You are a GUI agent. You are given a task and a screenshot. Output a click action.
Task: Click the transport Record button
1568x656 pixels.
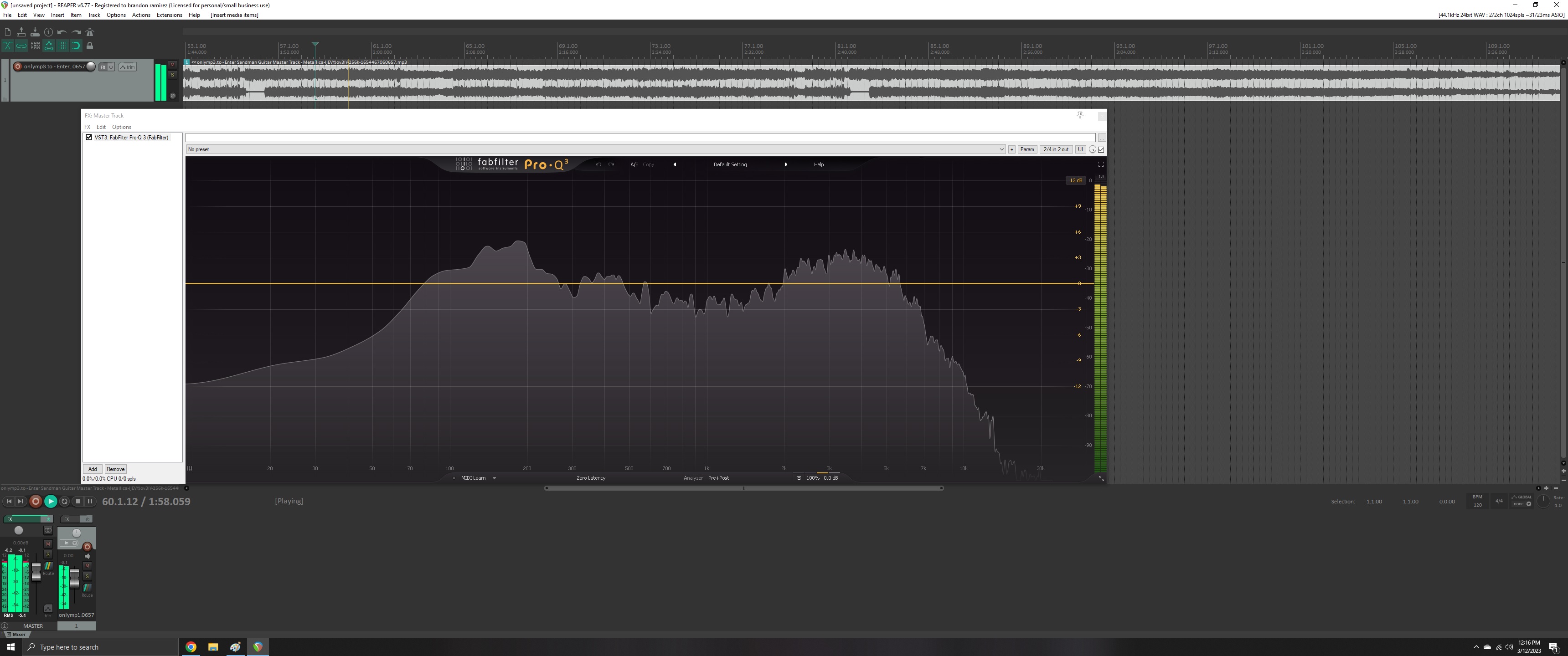[35, 502]
